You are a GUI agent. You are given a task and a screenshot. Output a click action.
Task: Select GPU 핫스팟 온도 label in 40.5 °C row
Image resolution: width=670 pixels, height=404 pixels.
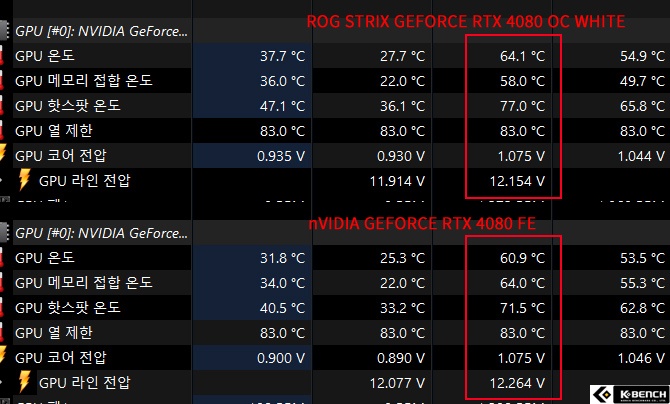tap(68, 308)
